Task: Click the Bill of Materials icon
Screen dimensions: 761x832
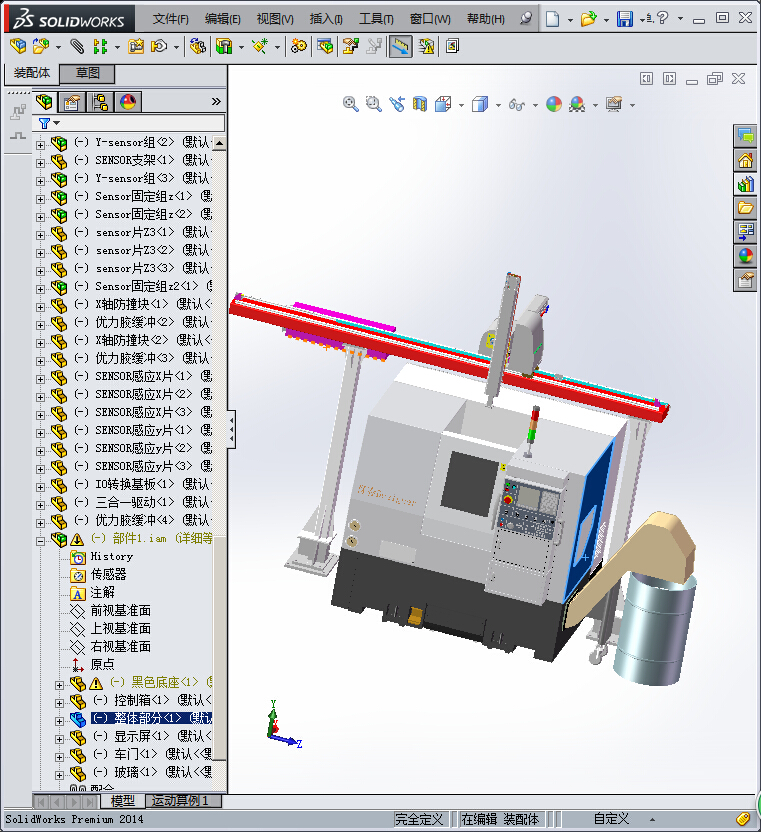Action: click(325, 47)
